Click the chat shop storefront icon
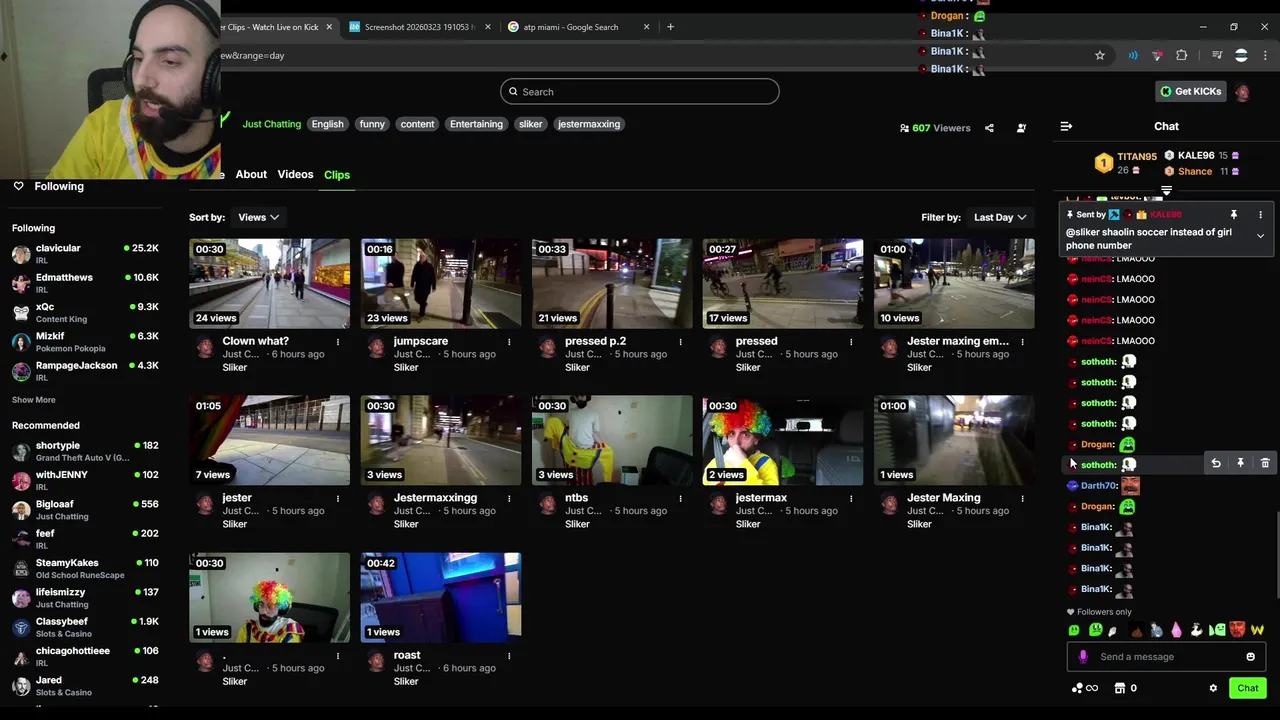The image size is (1280, 720). 1120,688
